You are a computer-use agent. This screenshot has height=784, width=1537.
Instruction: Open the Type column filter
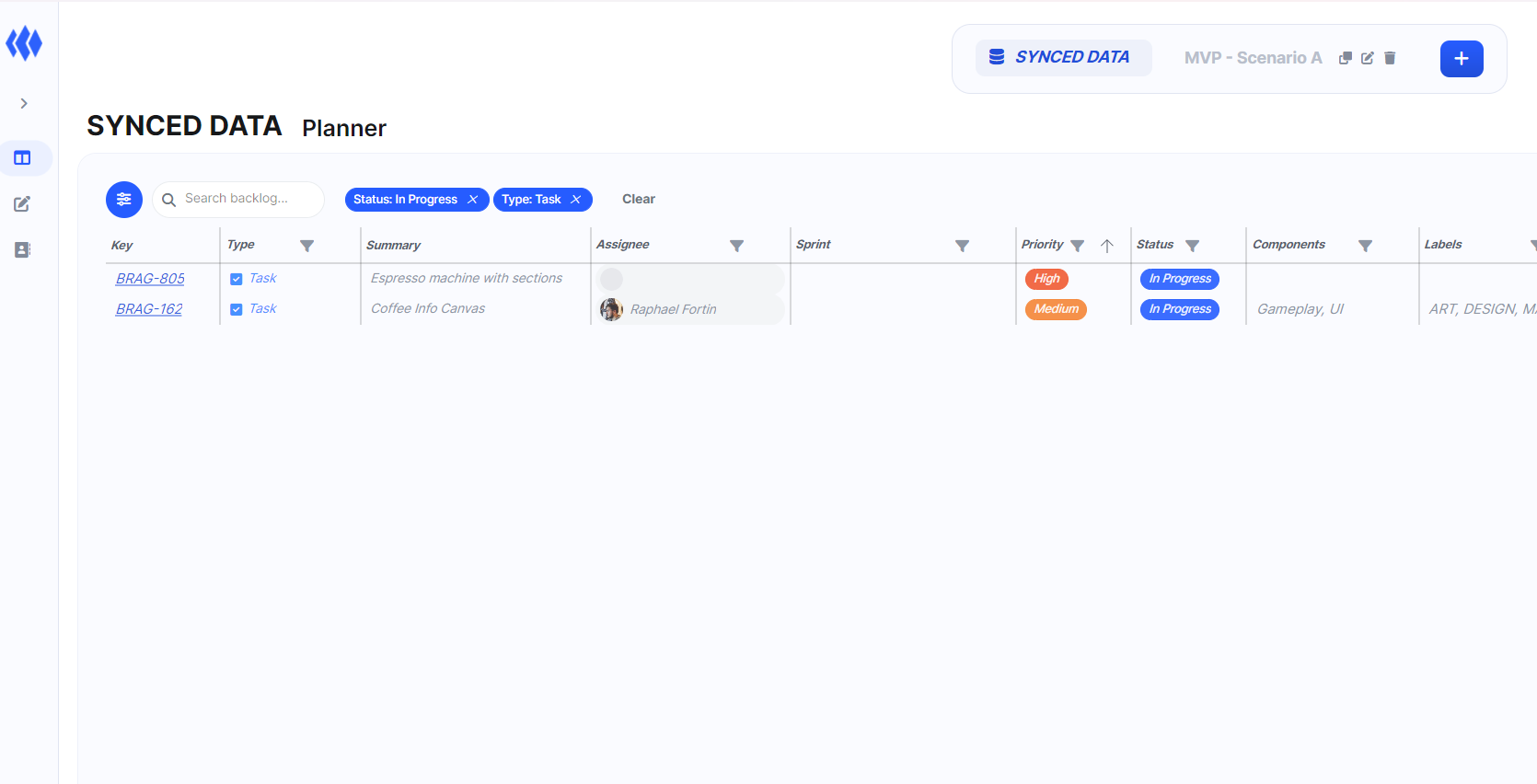pyautogui.click(x=307, y=246)
